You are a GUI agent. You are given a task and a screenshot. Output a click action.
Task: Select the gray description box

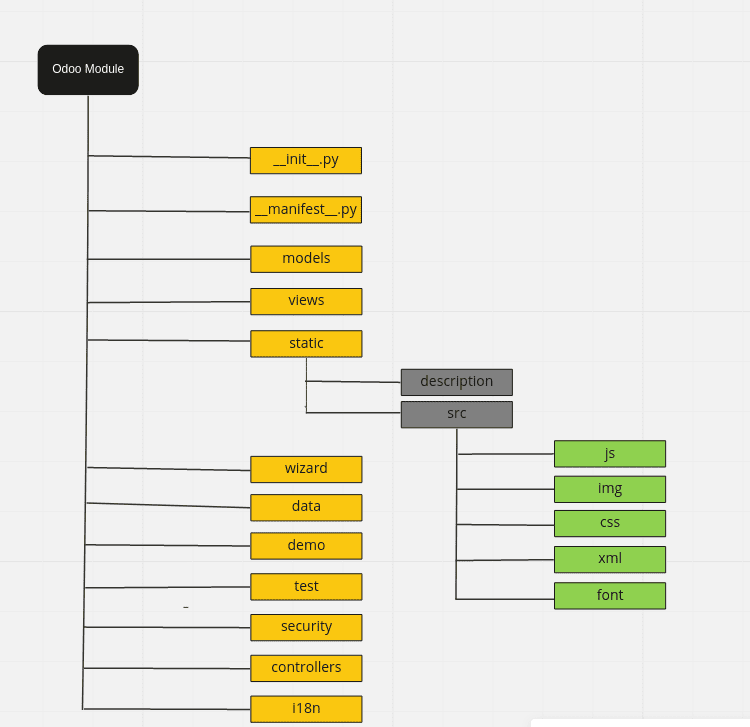pyautogui.click(x=457, y=382)
